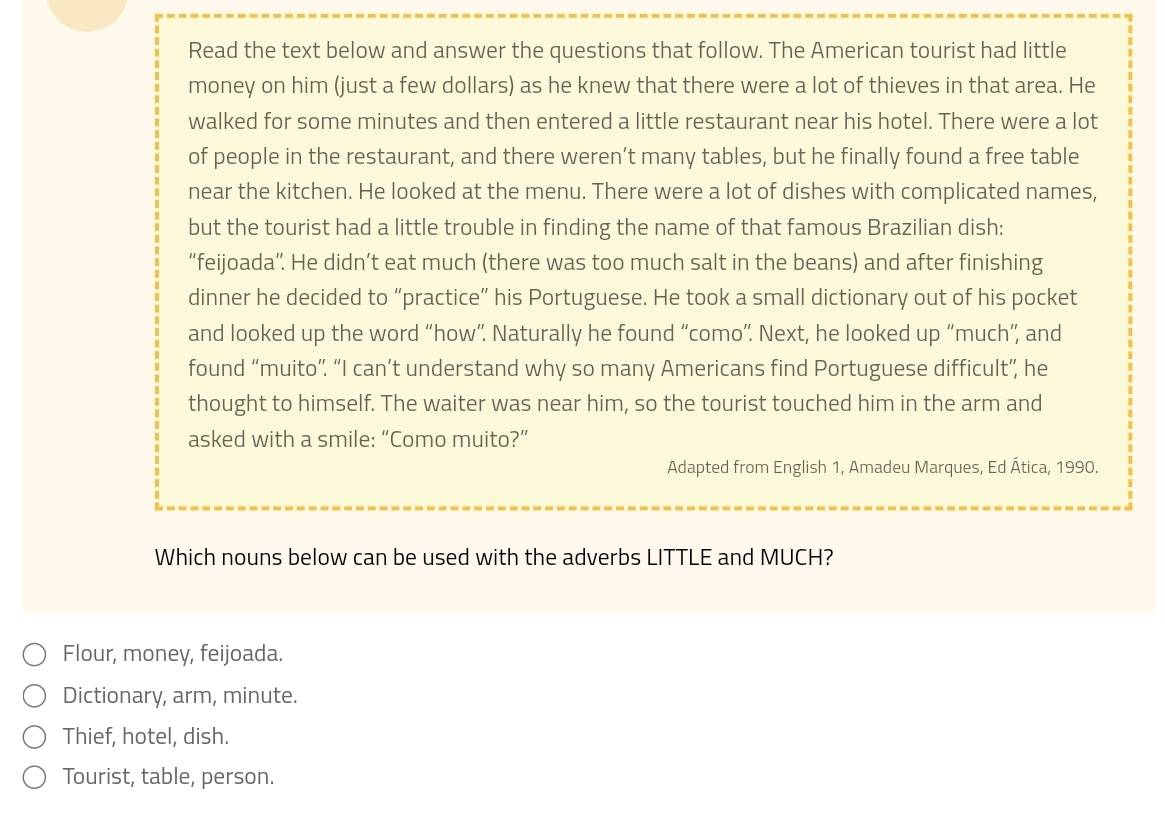
Task: Choose the Dictionary, arm, minute radio option
Action: point(34,696)
